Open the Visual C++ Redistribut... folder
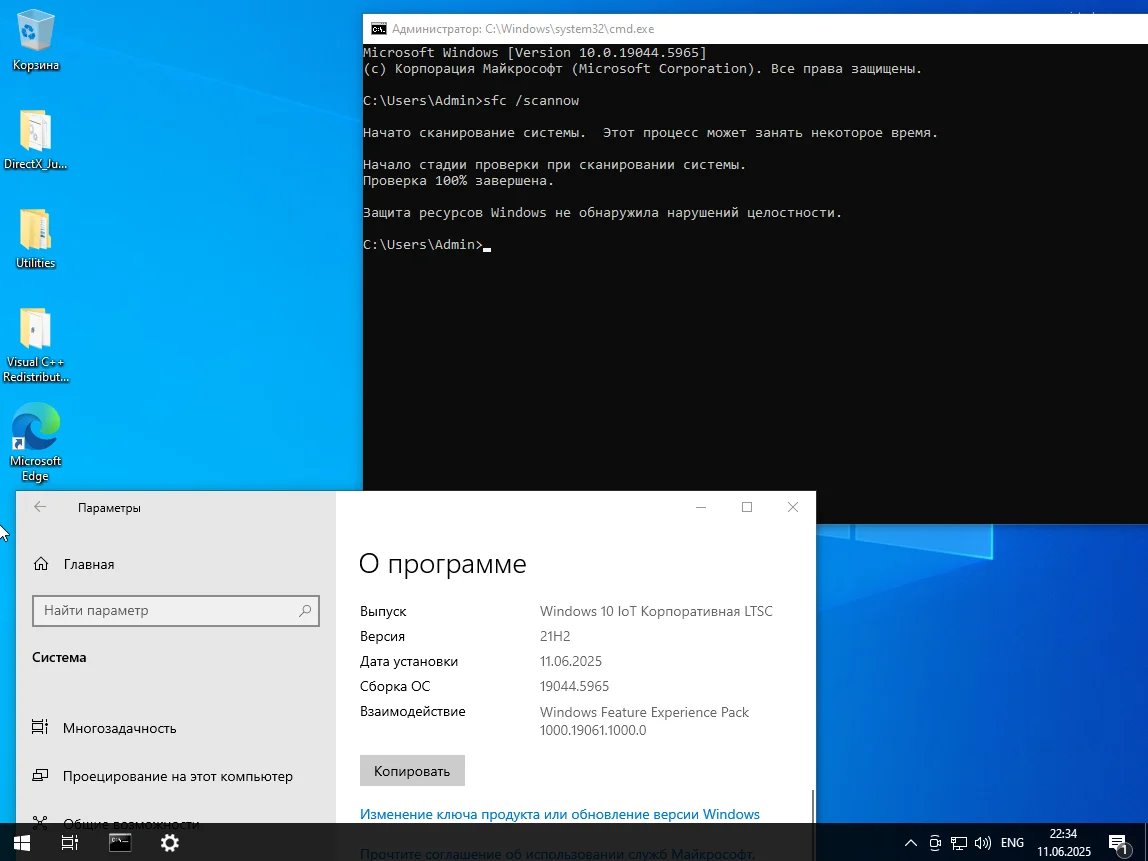Image resolution: width=1148 pixels, height=861 pixels. (35, 346)
